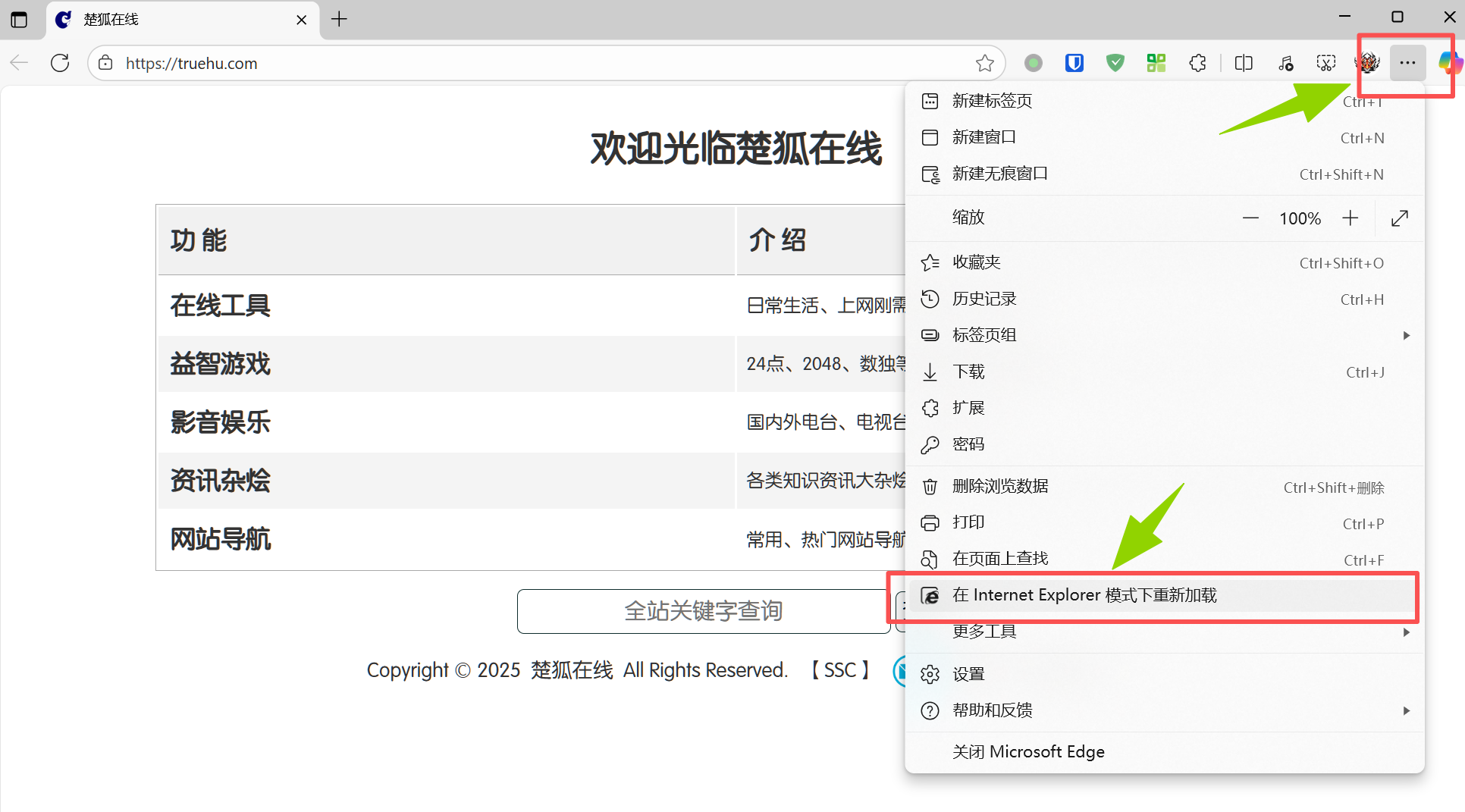1465x812 pixels.
Task: Click the zoom out minus button
Action: (1250, 218)
